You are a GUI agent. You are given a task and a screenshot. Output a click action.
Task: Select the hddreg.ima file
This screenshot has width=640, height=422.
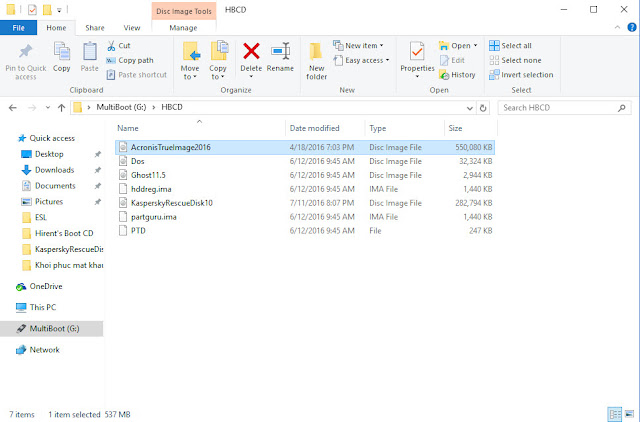[305, 189]
